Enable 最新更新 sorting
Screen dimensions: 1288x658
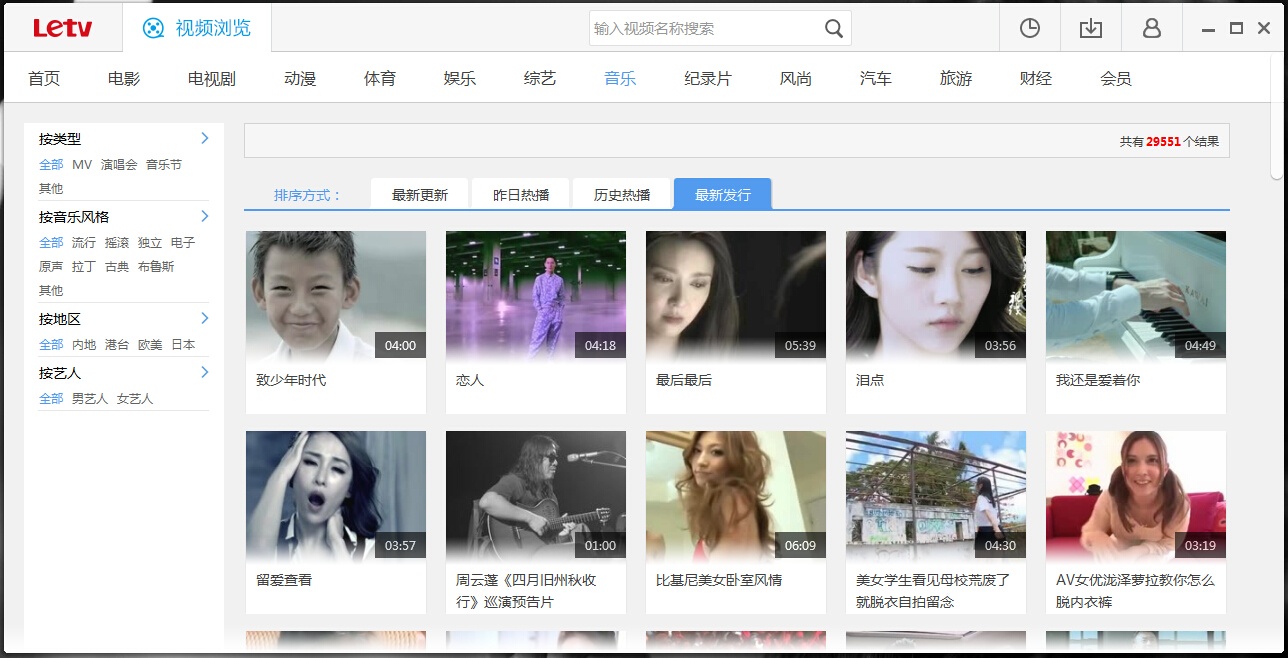[419, 193]
